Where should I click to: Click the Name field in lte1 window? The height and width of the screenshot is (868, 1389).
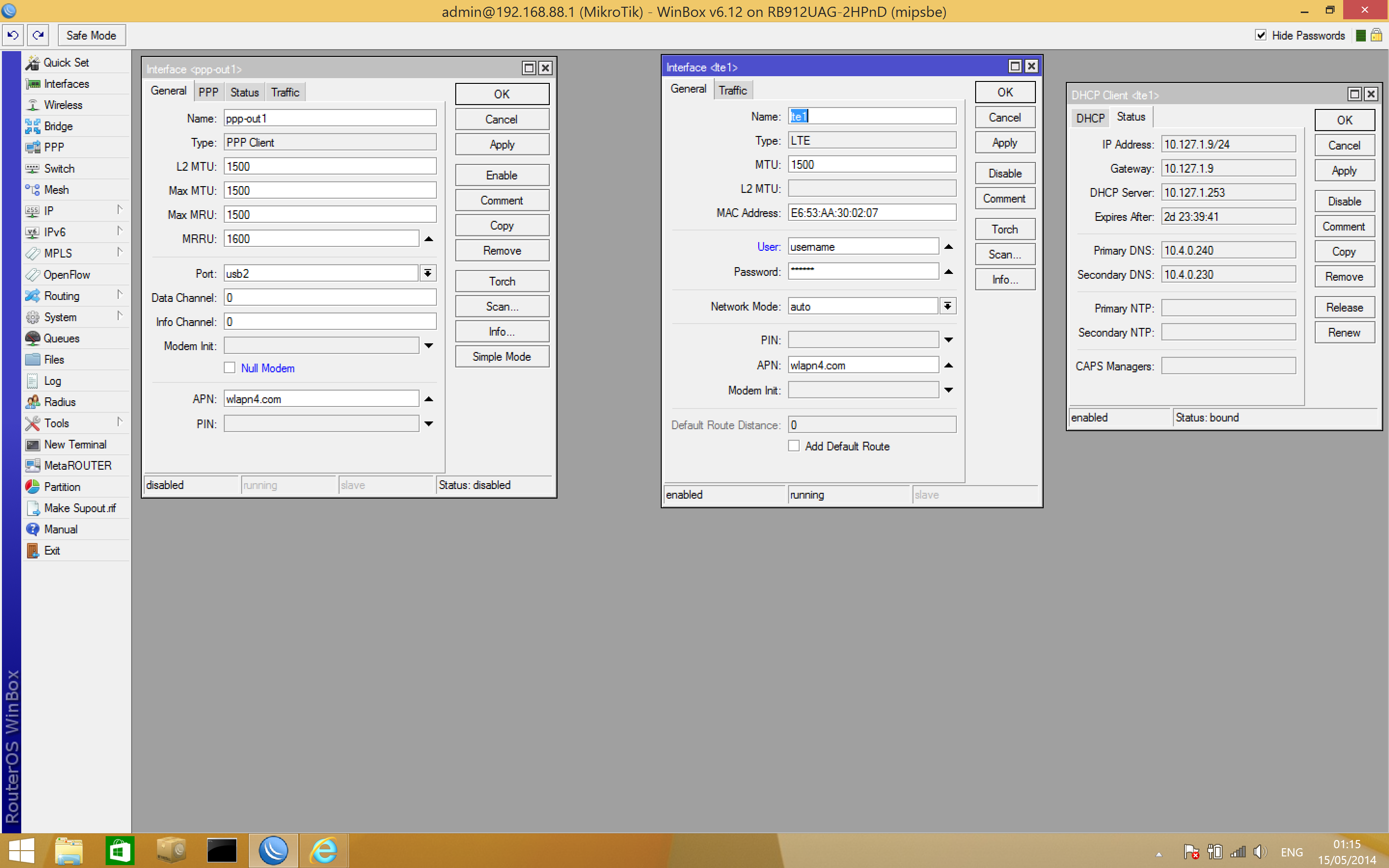coord(872,116)
